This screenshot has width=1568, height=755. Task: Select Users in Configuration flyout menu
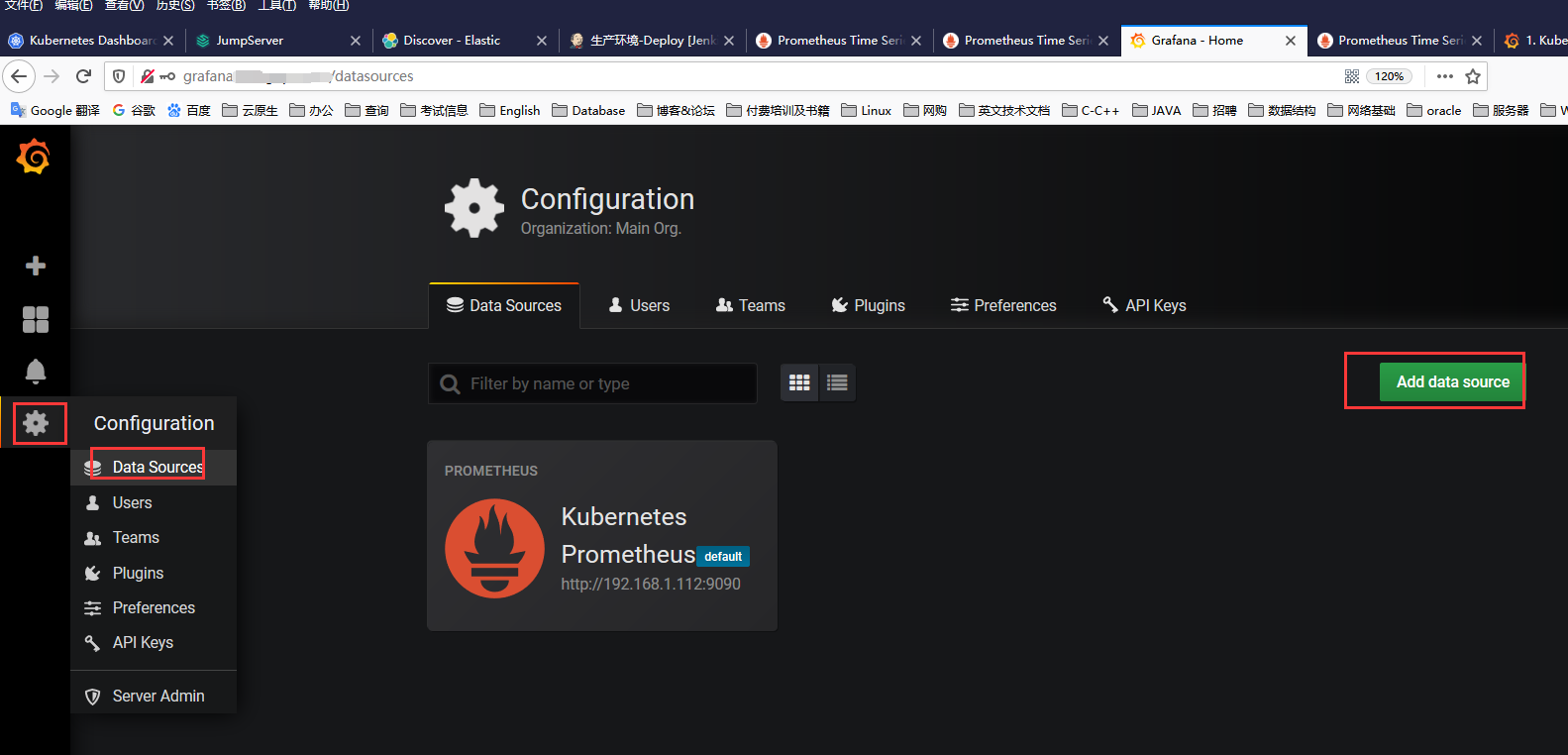[x=154, y=502]
